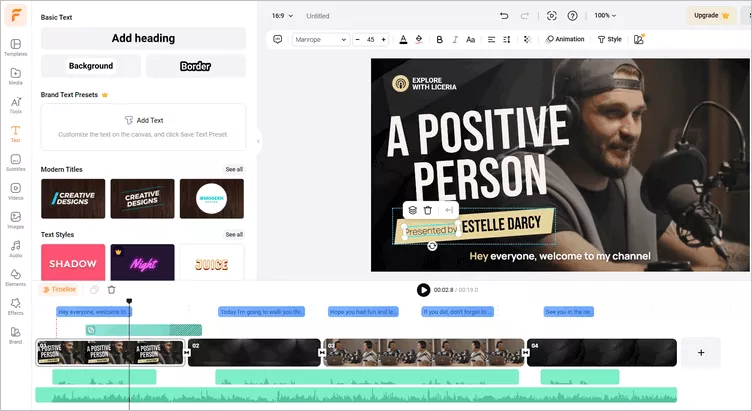
Task: Open the Effects panel in sidebar
Action: 15,305
